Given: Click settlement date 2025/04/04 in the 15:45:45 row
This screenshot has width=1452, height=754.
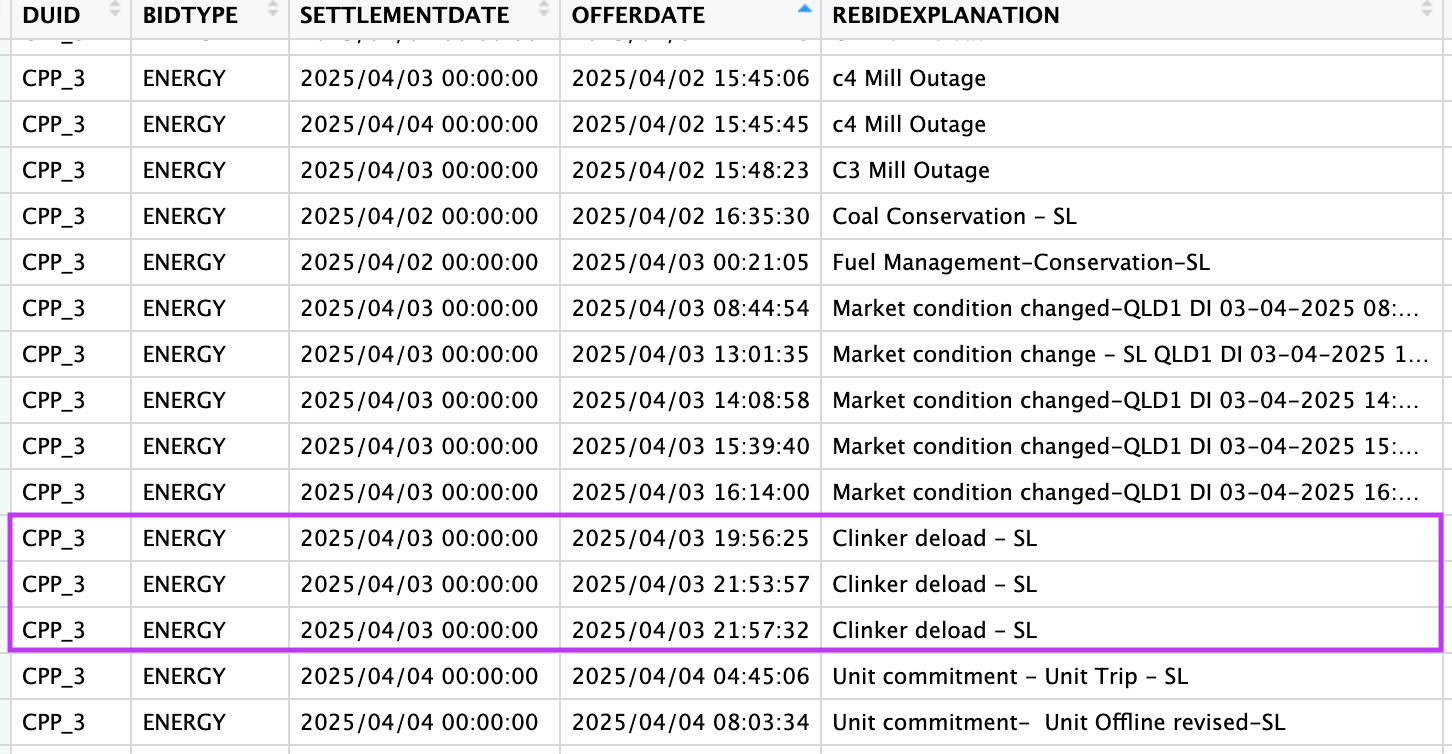Looking at the screenshot, I should [x=419, y=124].
